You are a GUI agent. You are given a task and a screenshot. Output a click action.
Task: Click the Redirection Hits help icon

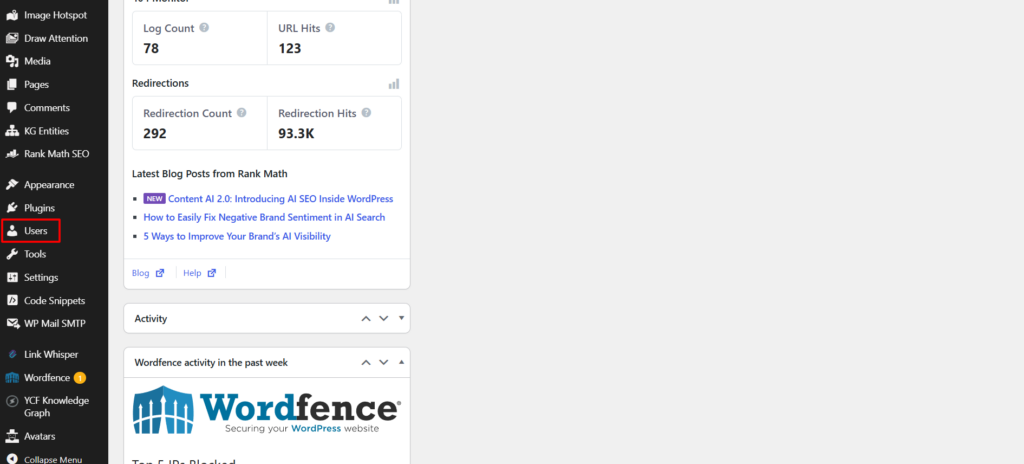click(366, 112)
